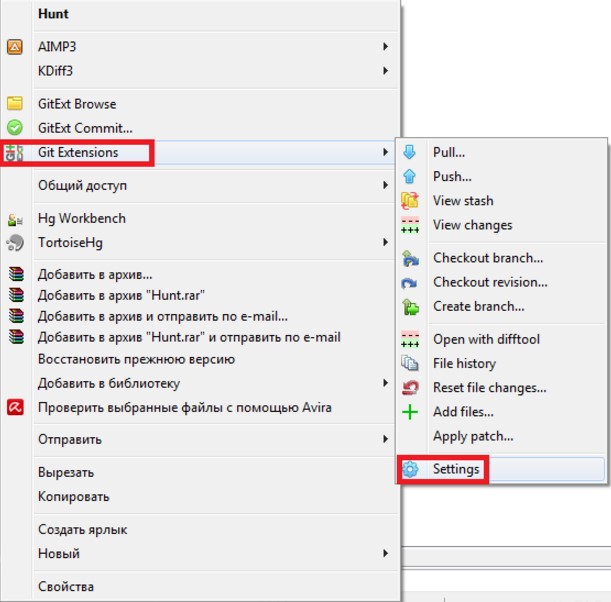
Task: Click the Checkout revision blue arrow icon
Action: tap(409, 283)
